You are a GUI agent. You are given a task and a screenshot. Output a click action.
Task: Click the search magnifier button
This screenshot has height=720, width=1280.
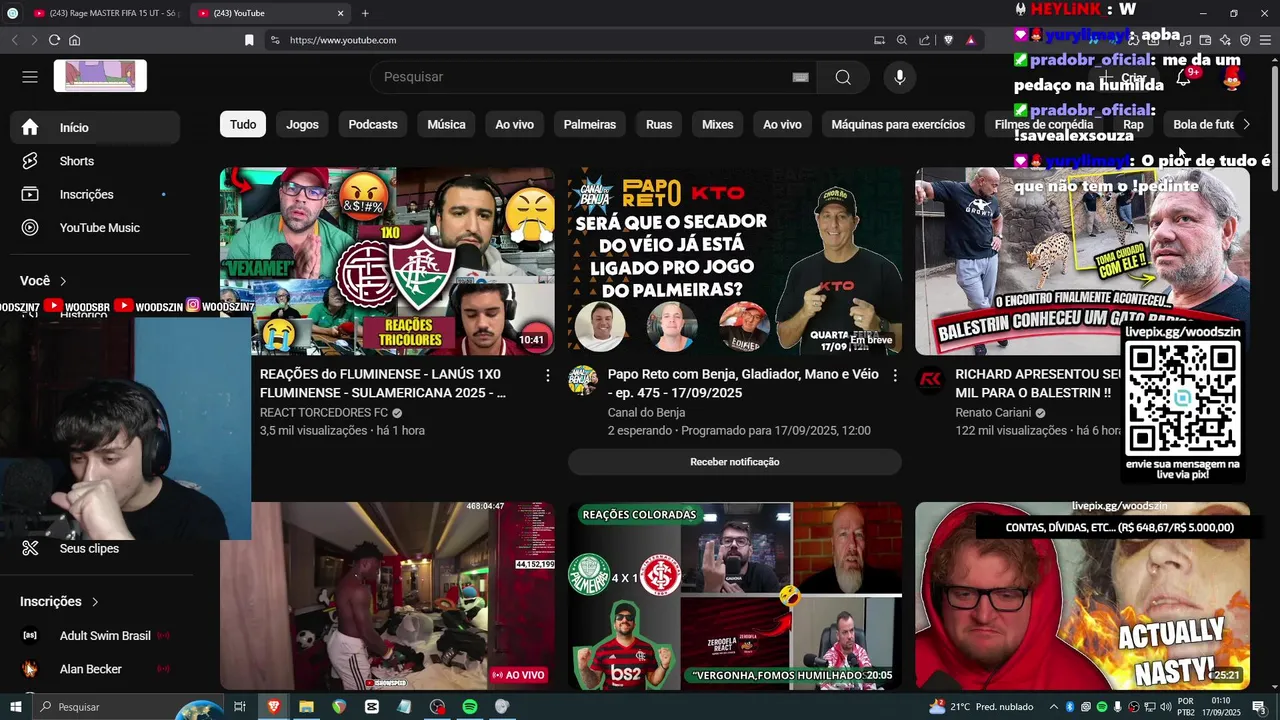(x=843, y=77)
